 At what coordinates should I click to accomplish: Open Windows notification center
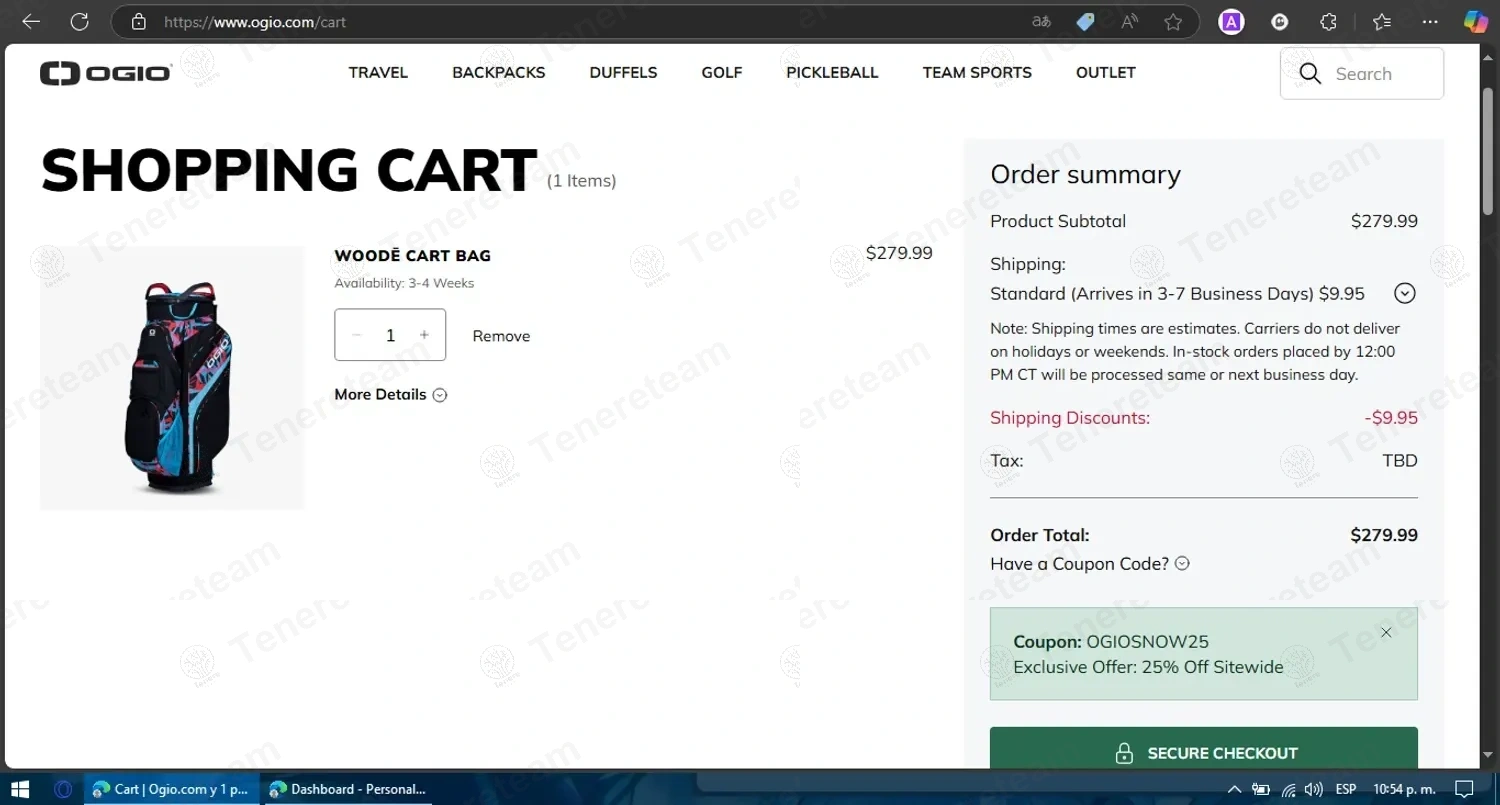tap(1465, 789)
